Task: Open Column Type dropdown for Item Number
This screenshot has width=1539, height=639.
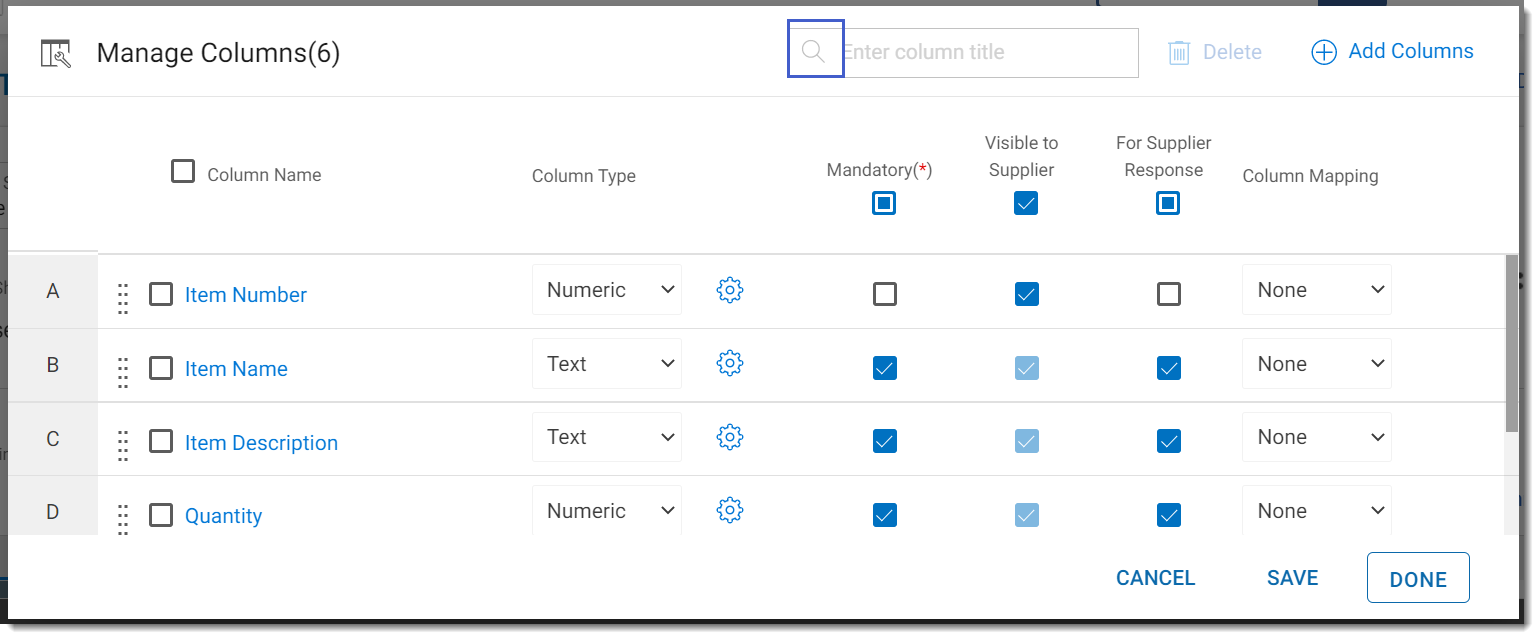Action: 607,290
